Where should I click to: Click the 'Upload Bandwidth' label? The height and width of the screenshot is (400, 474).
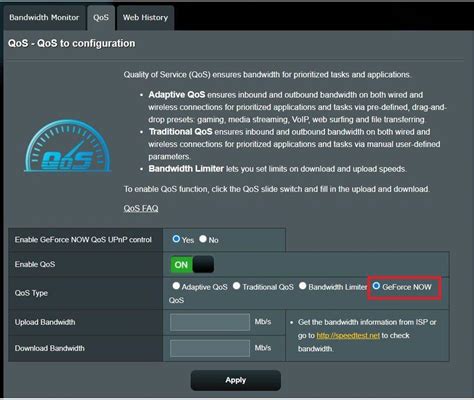[45, 322]
